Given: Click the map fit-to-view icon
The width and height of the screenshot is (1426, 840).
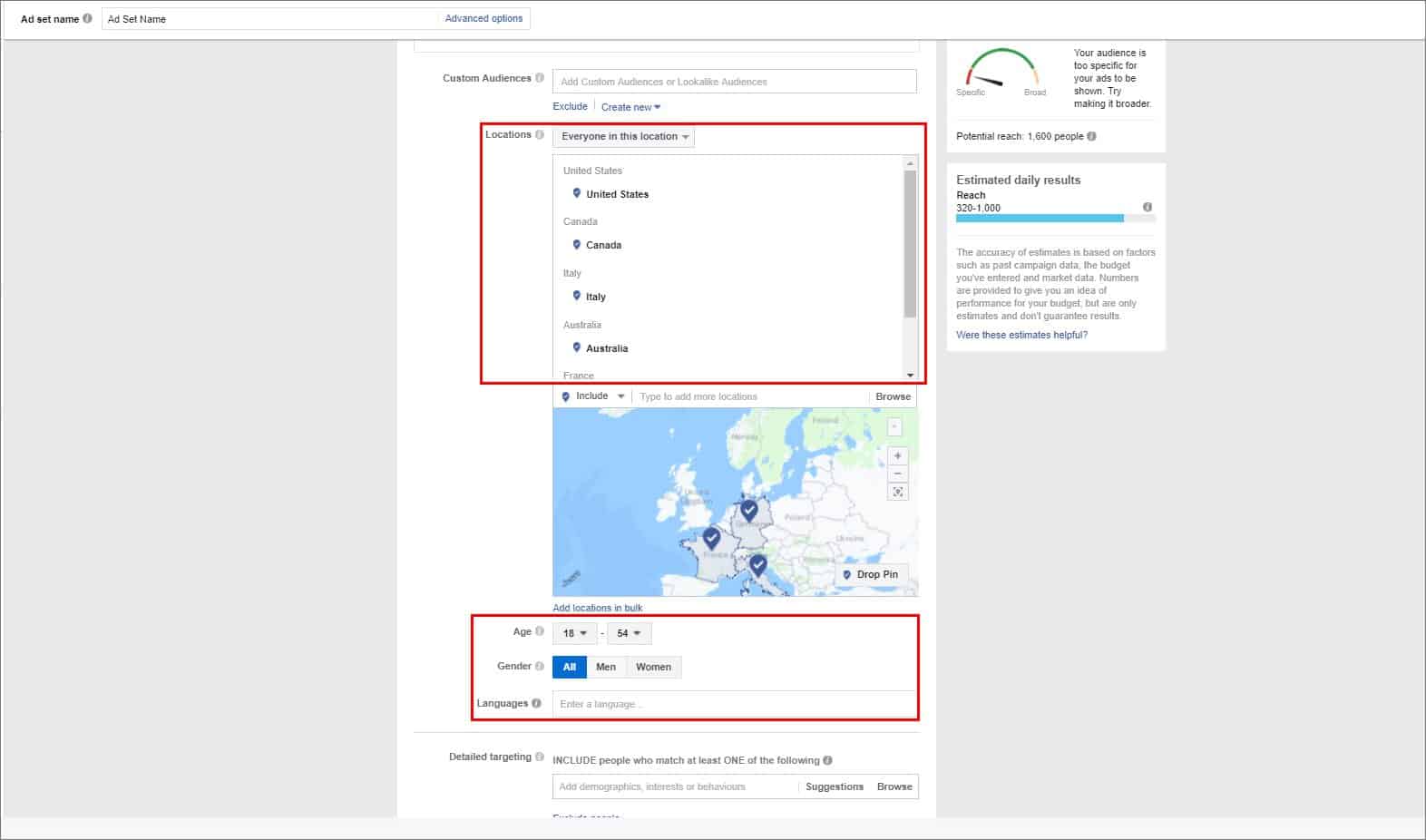Looking at the screenshot, I should tap(897, 492).
